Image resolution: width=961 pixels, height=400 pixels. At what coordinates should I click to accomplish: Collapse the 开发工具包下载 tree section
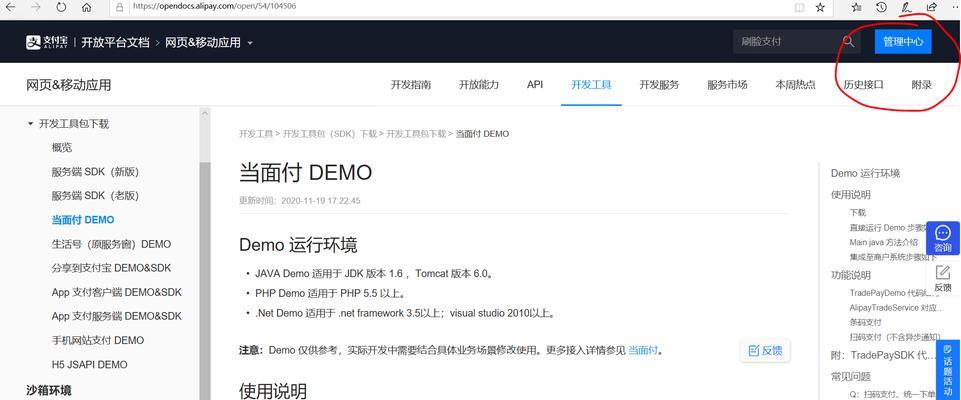point(31,124)
